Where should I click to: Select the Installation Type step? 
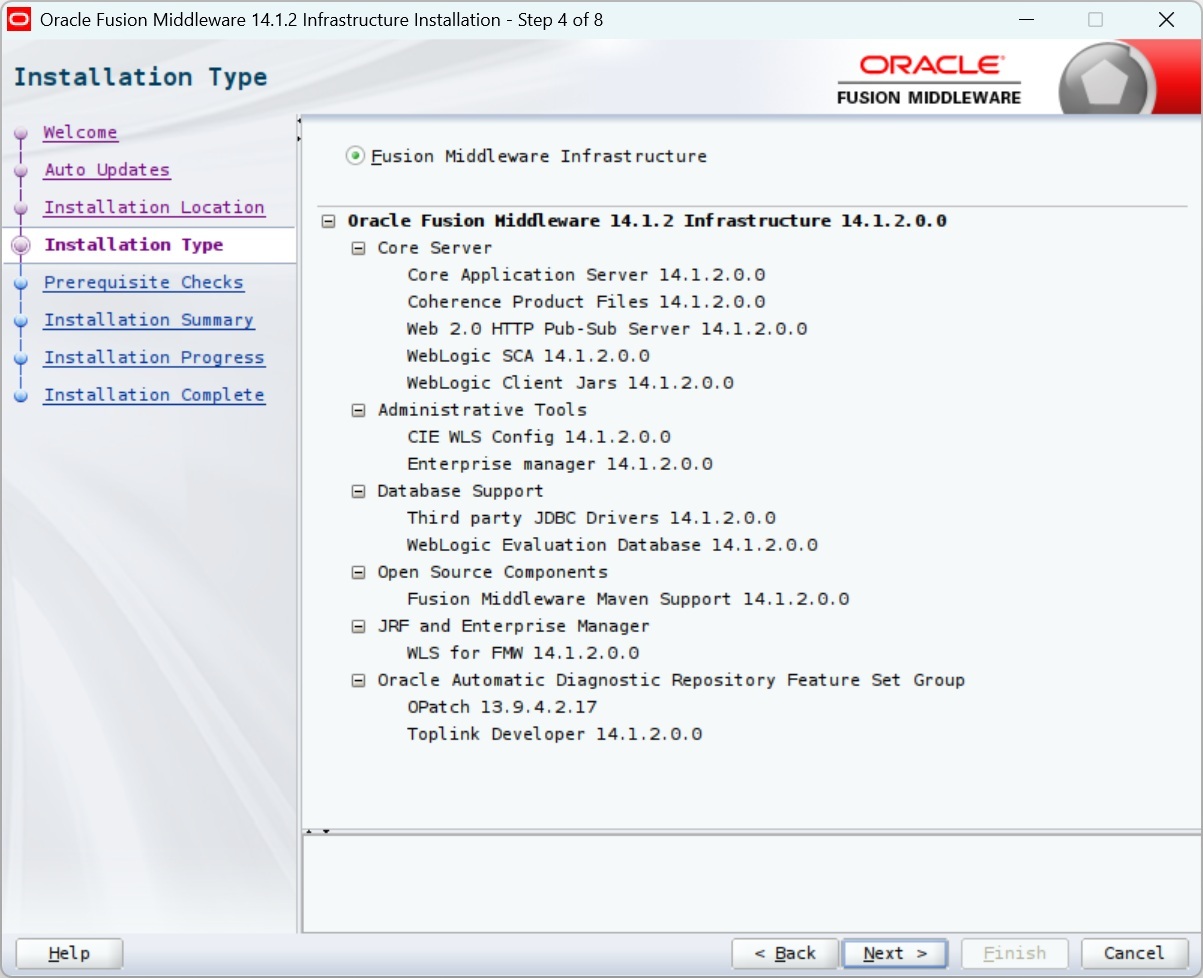coord(134,245)
